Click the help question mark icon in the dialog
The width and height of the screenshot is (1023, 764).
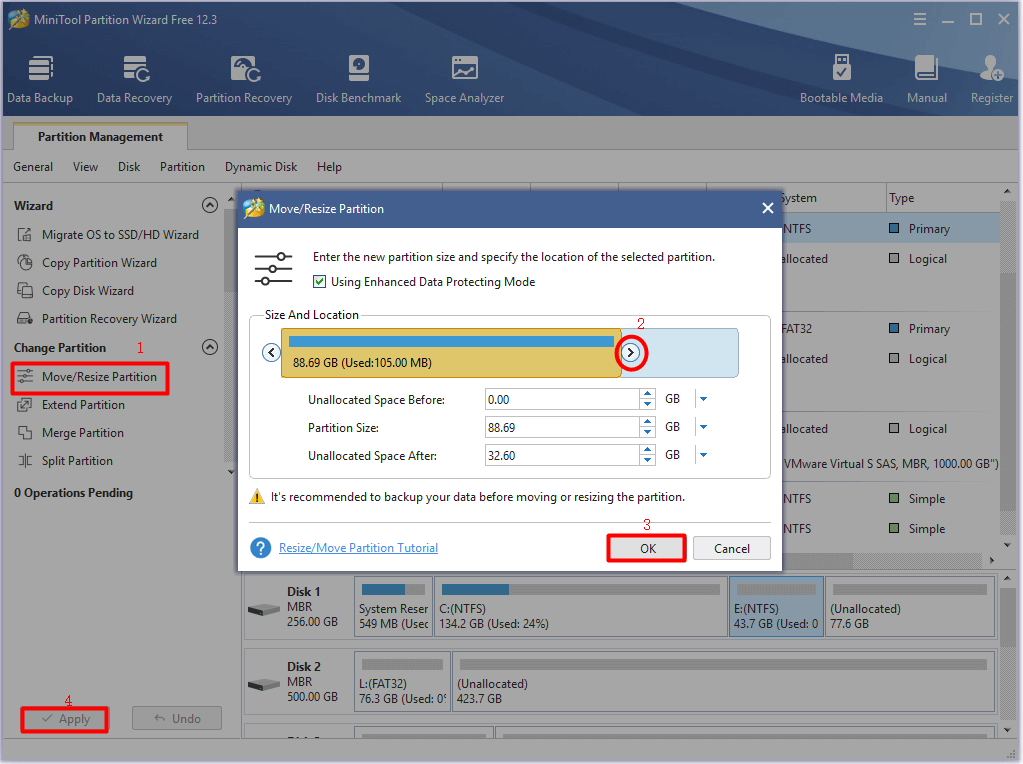[260, 548]
